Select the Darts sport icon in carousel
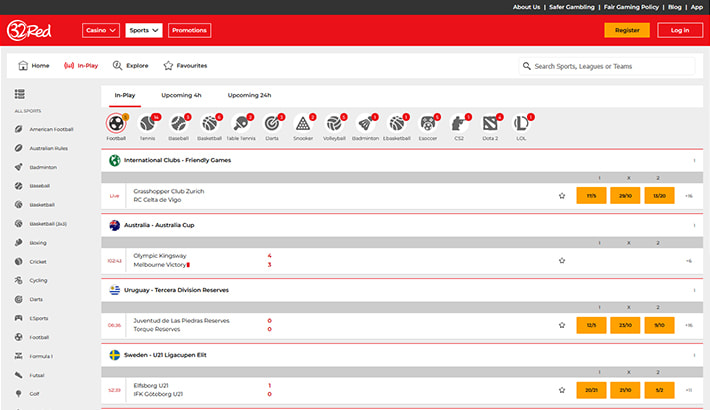Image resolution: width=710 pixels, height=410 pixels. coord(272,123)
